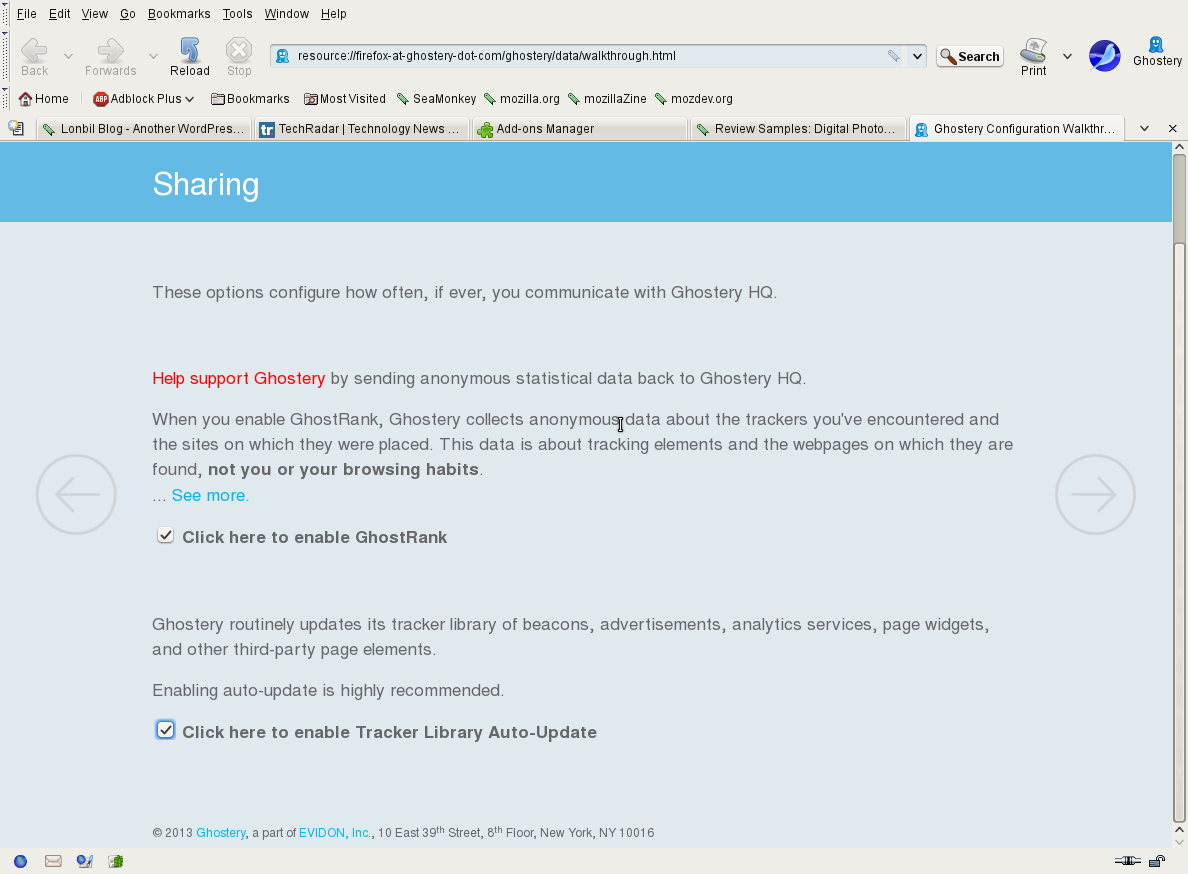Select the Ghostery Configuration Walkthrough tab
Screen dimensions: 1188x874
tap(1016, 129)
